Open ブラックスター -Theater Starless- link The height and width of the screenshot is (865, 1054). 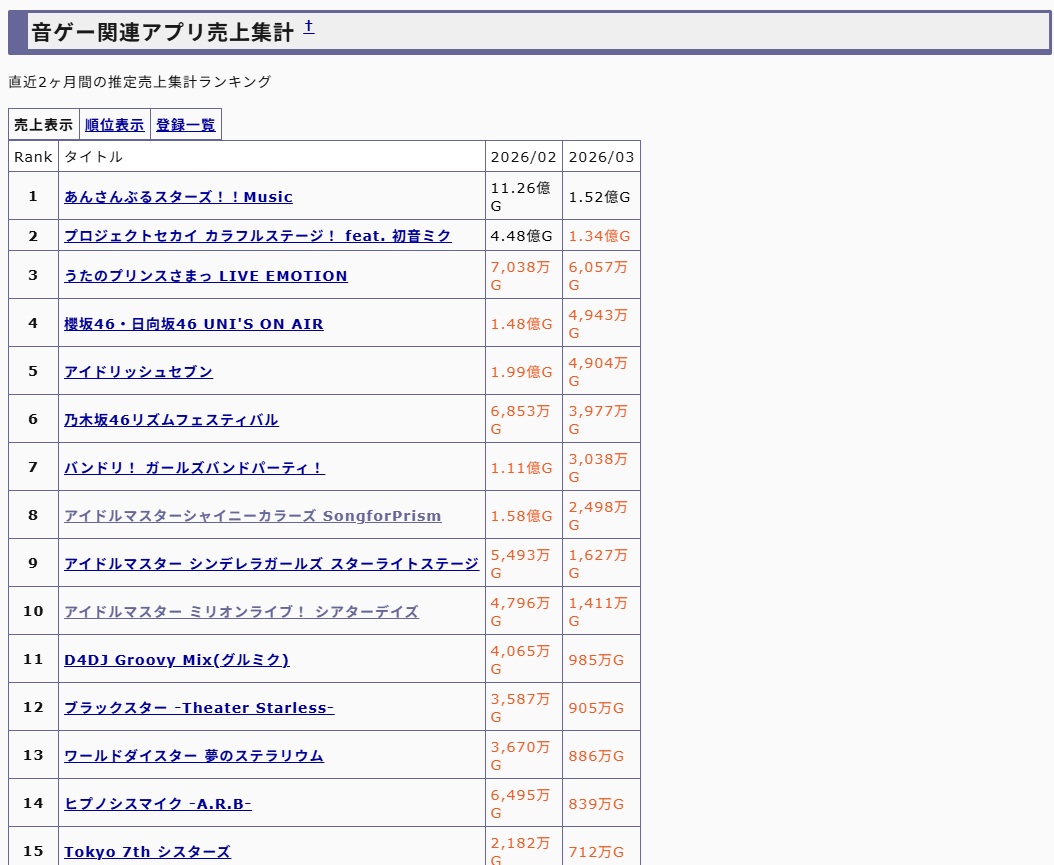199,708
